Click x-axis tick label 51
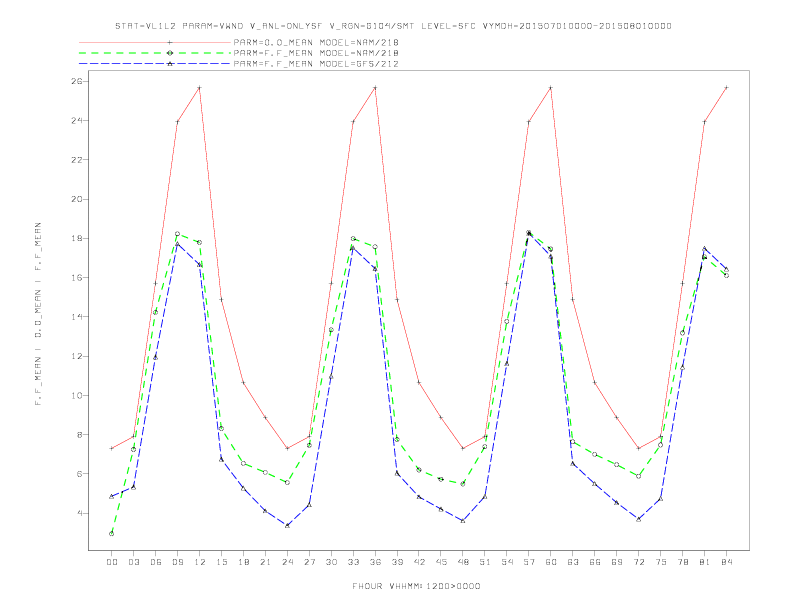 point(485,562)
